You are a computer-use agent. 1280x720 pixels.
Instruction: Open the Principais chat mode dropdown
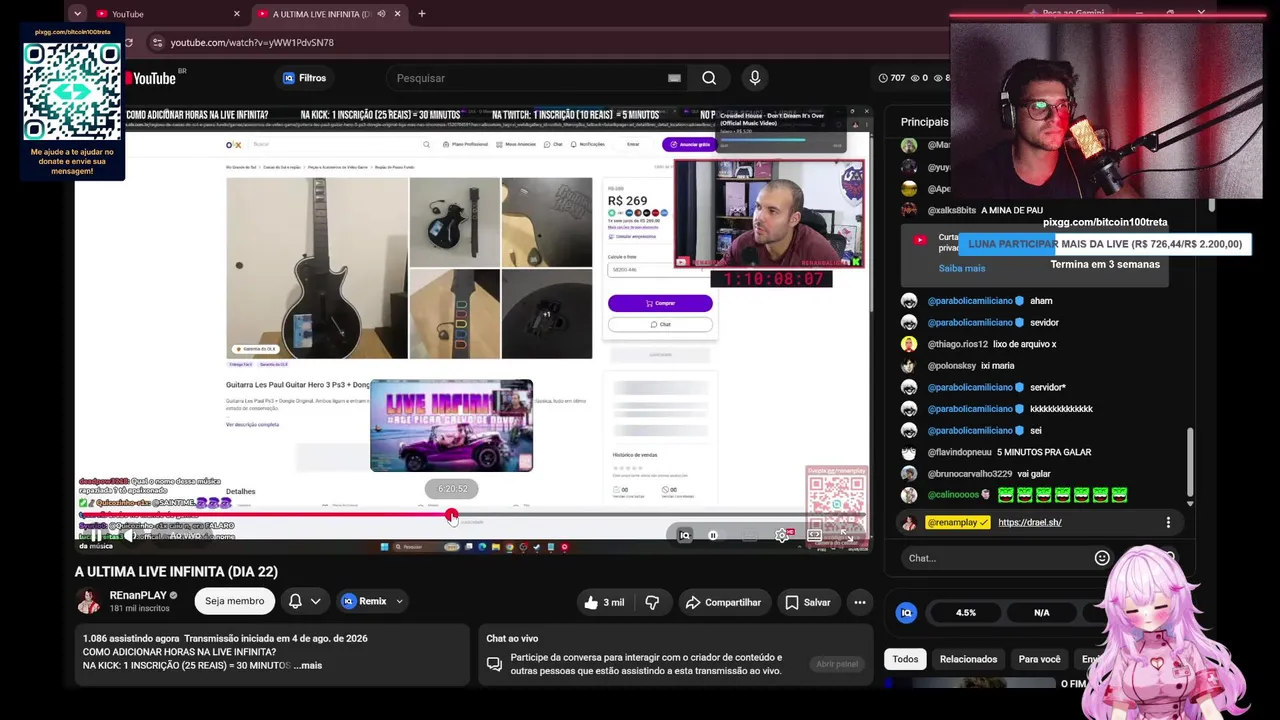click(x=925, y=122)
